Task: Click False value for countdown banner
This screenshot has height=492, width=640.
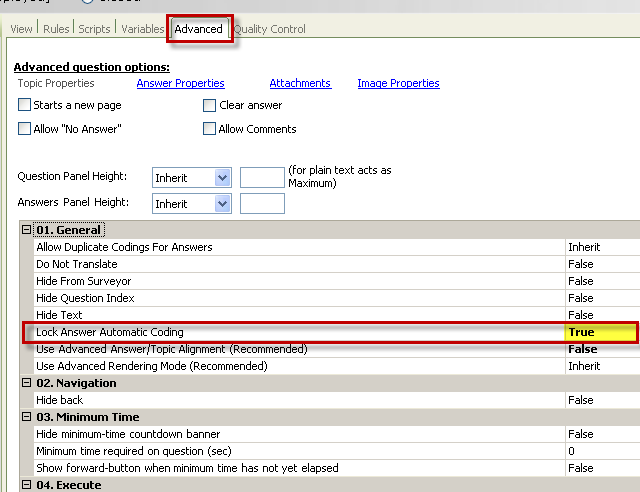Action: 603,434
